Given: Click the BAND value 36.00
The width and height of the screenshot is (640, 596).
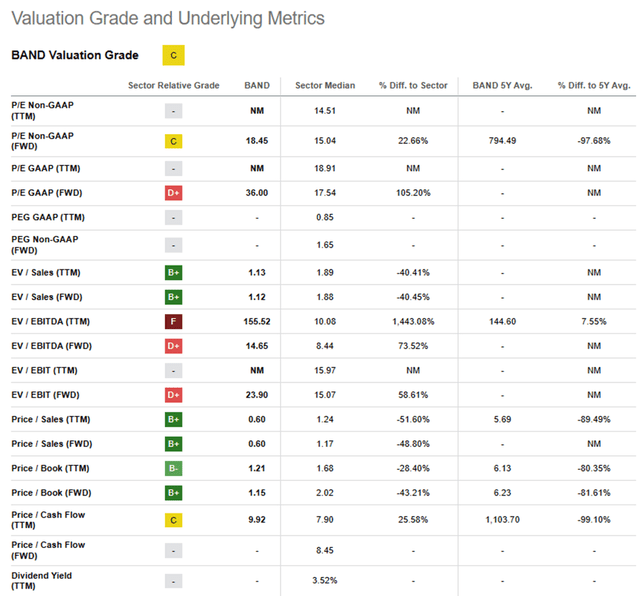Looking at the screenshot, I should pos(257,193).
